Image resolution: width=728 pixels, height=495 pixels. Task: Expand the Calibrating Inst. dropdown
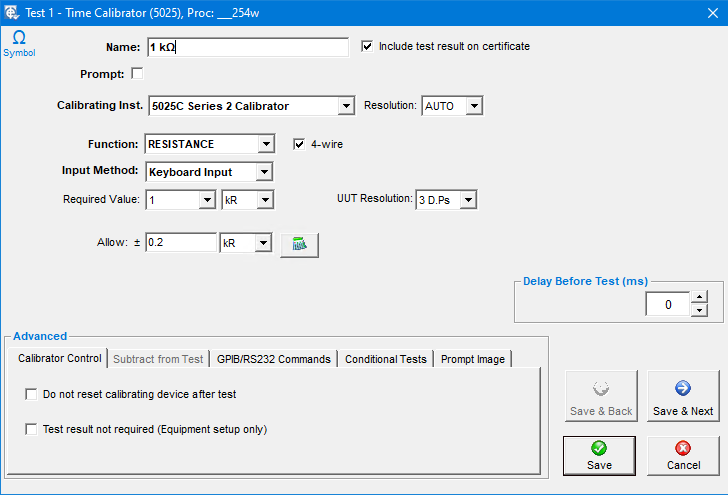pyautogui.click(x=346, y=106)
